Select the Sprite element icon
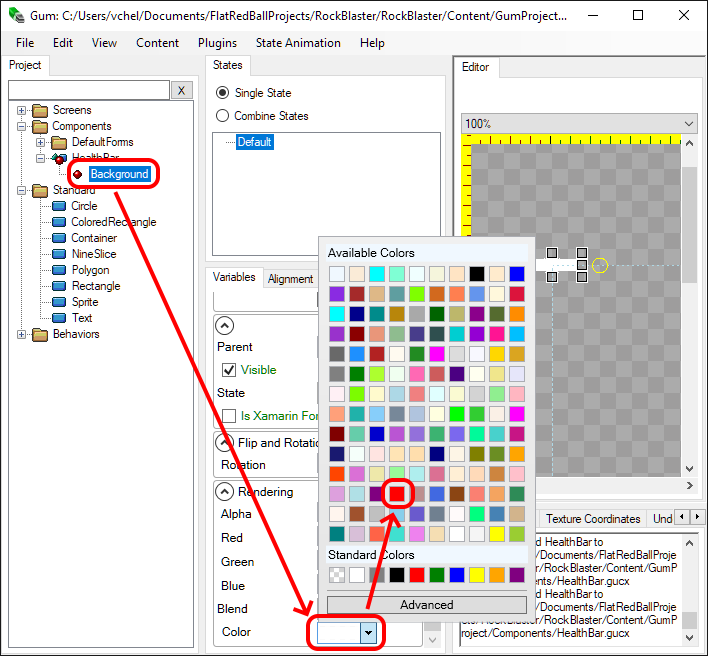The width and height of the screenshot is (708, 656). point(58,302)
